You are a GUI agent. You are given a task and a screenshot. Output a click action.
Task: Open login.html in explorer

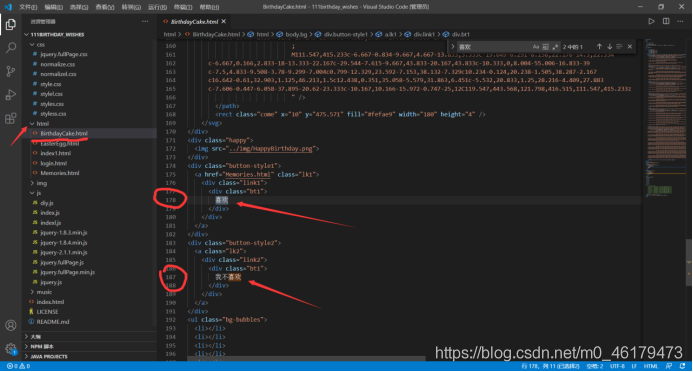tap(53, 163)
